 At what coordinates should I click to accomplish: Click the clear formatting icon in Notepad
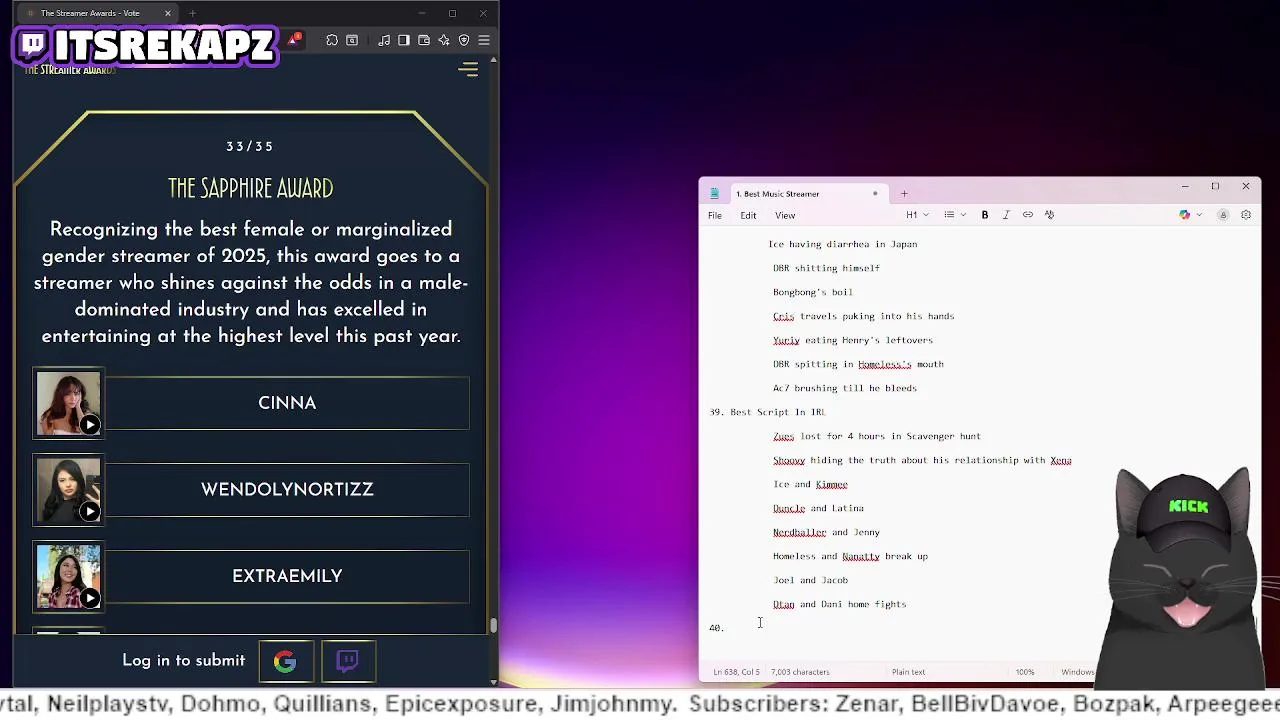point(1049,215)
